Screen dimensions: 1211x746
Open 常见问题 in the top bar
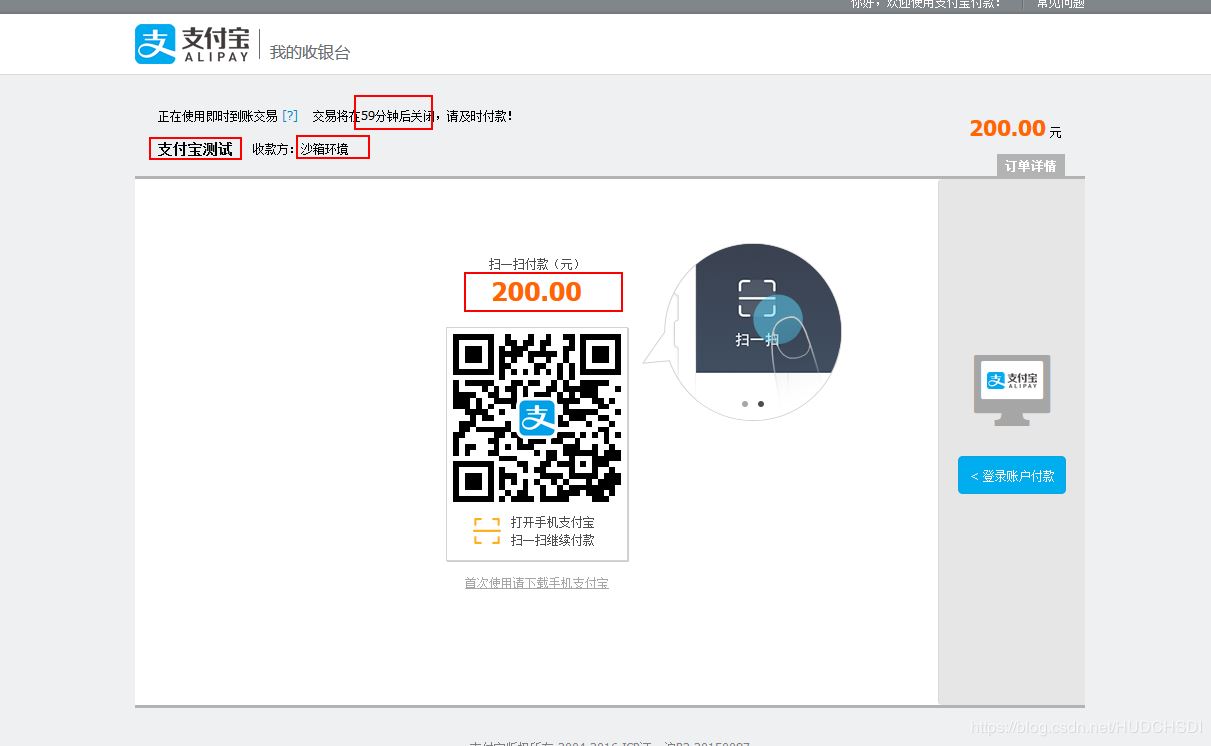[x=1058, y=4]
